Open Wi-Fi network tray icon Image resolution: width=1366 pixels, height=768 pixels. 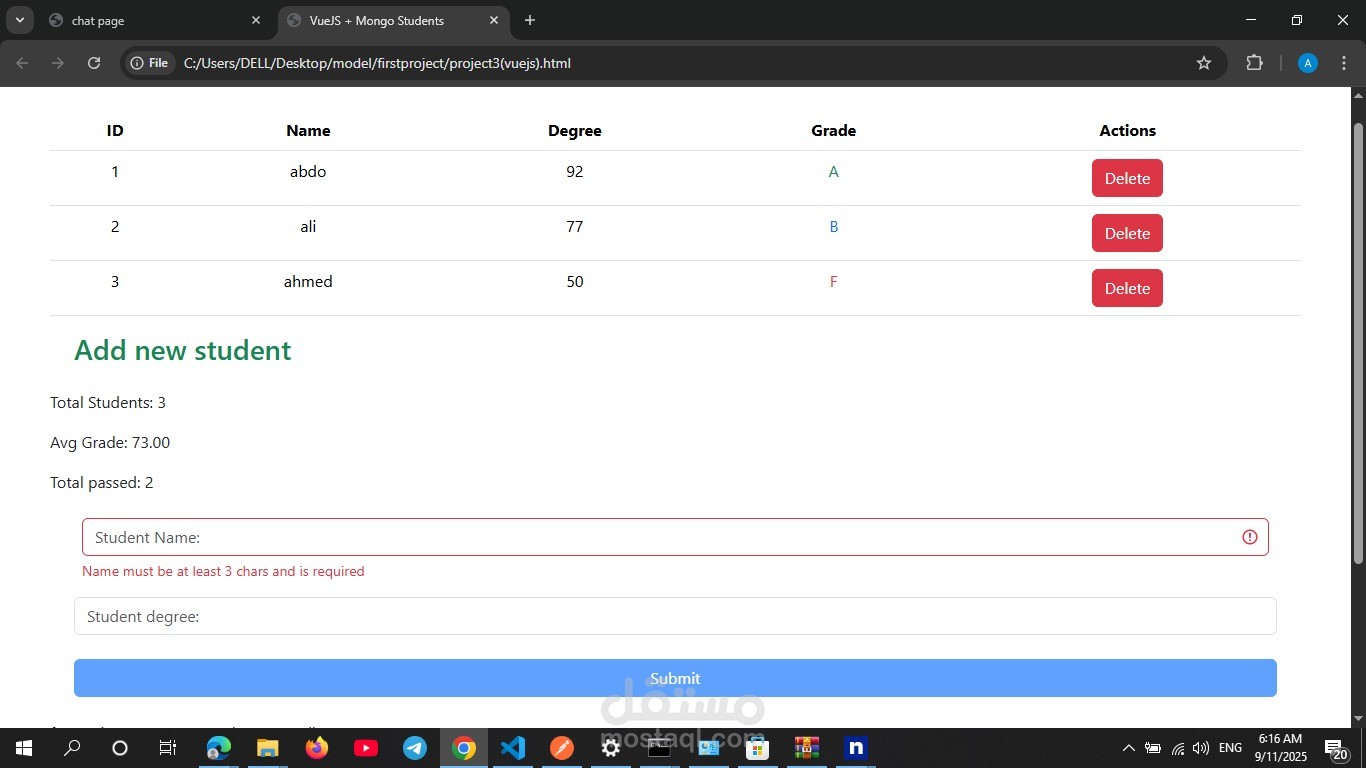(1178, 748)
